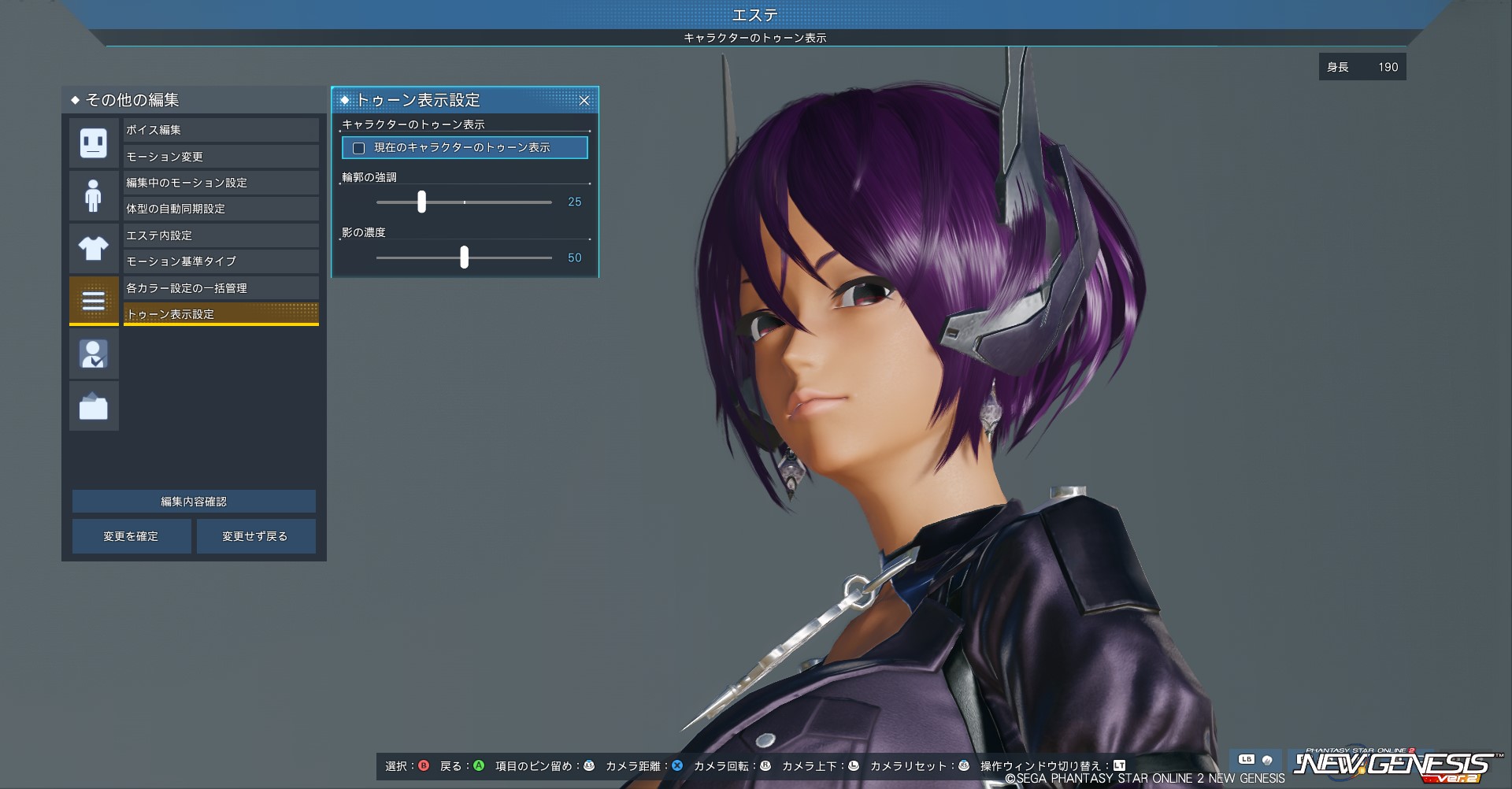Select the T-shirt outfit category icon
This screenshot has height=789, width=1512.
click(94, 248)
